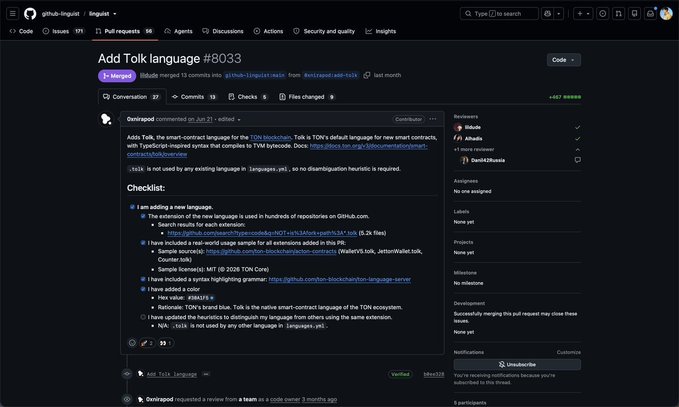Click the 'on Jun 21' comment timestamp

coord(200,119)
